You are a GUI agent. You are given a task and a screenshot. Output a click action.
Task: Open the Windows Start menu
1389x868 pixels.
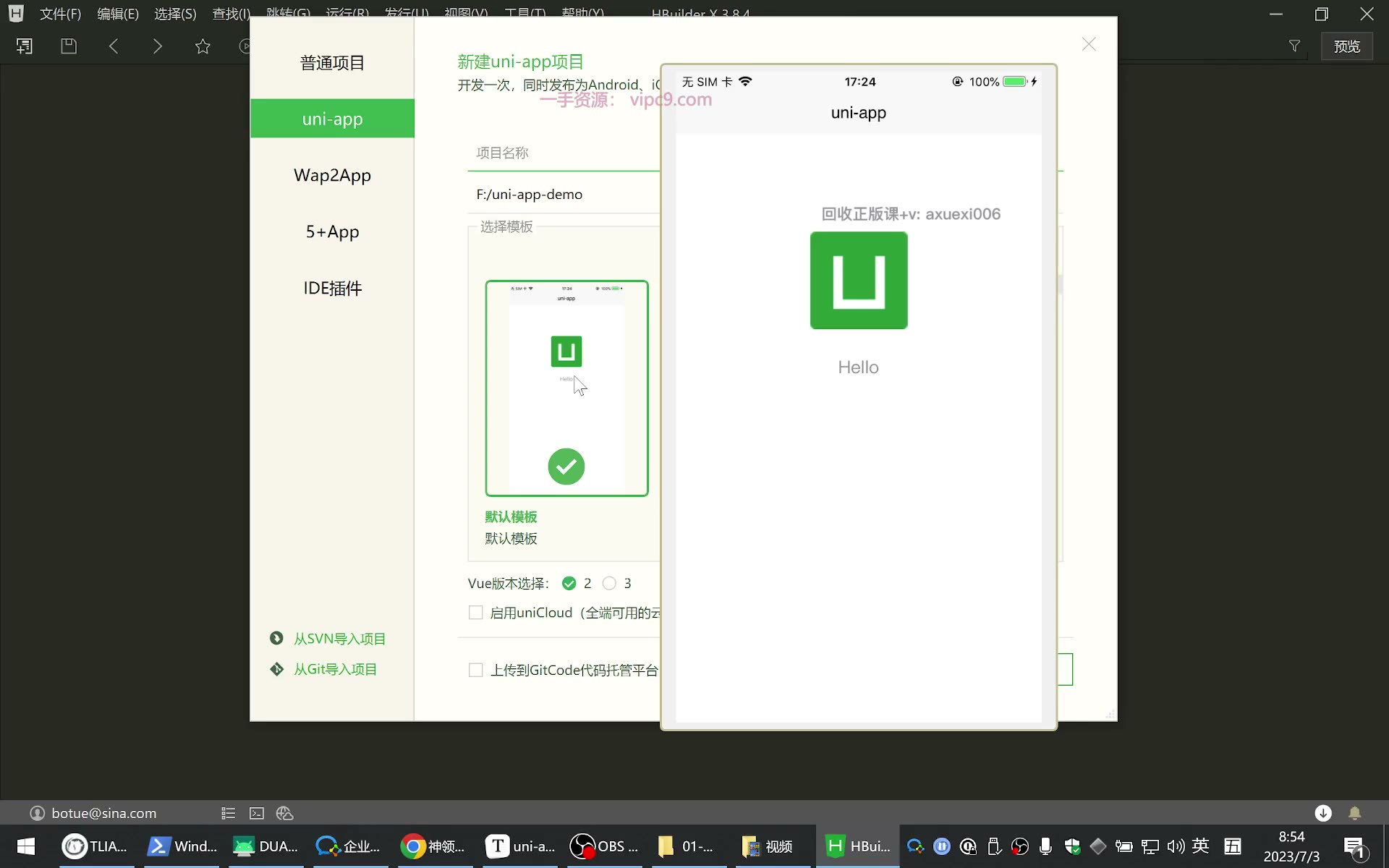point(26,846)
